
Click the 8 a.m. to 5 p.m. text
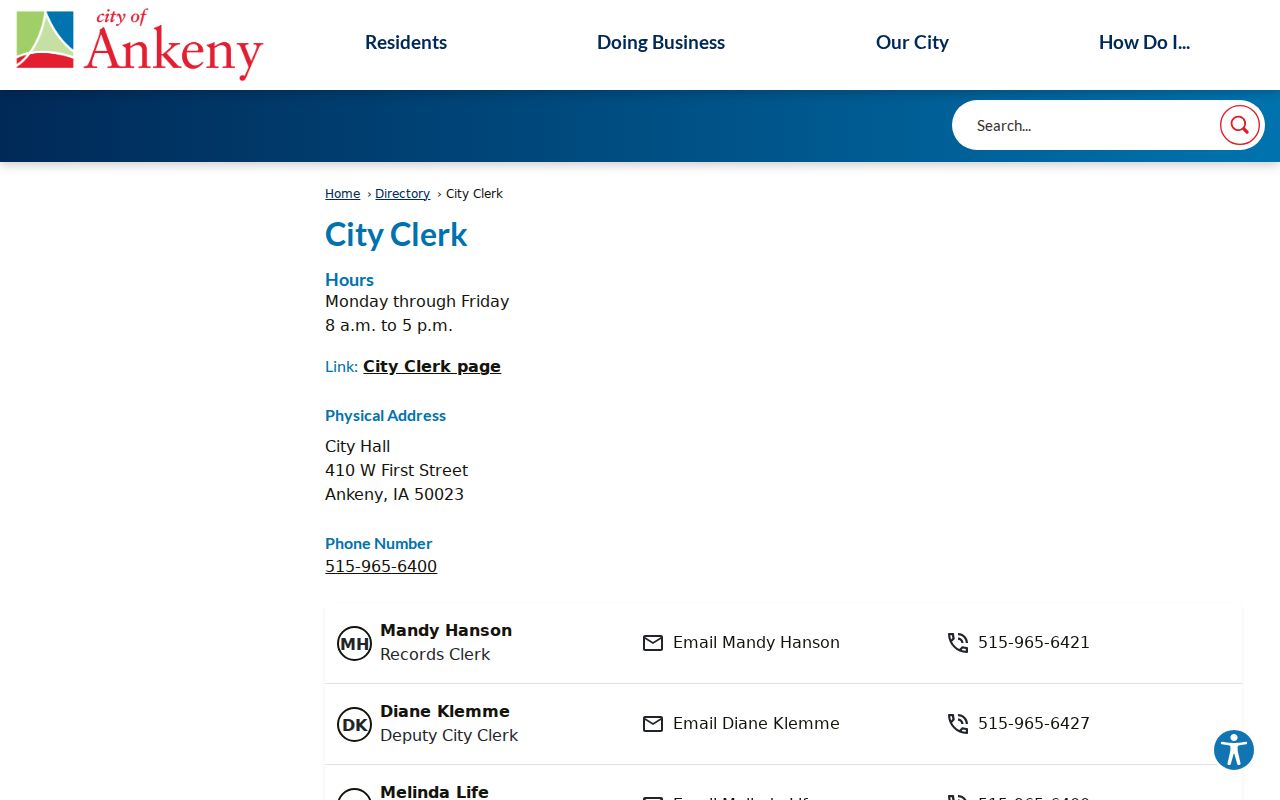tap(389, 325)
